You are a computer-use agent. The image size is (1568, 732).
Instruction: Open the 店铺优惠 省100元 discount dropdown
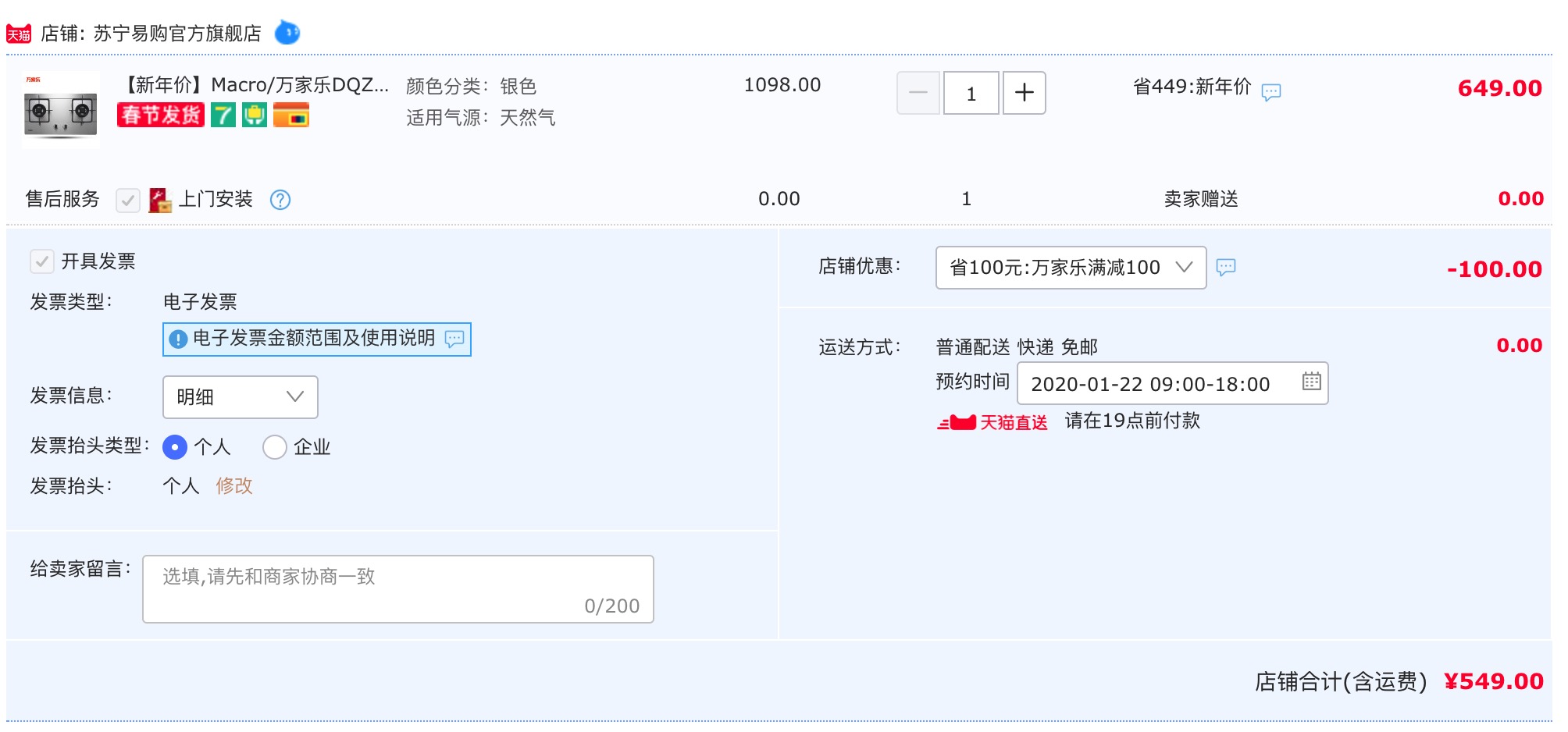pyautogui.click(x=1071, y=268)
